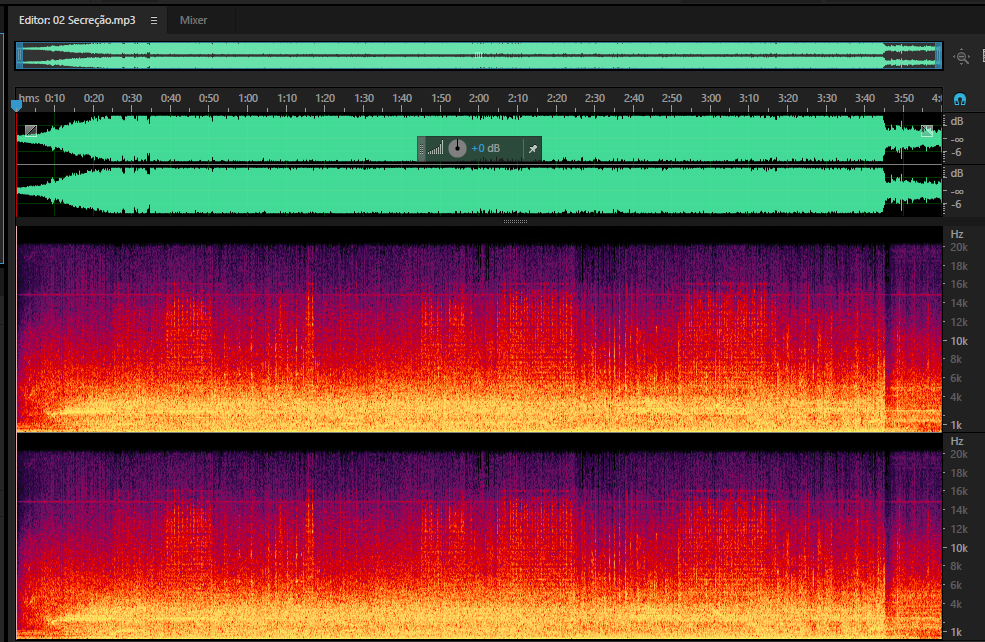Click the zoom out full navigator icon
The image size is (985, 642).
pos(962,57)
